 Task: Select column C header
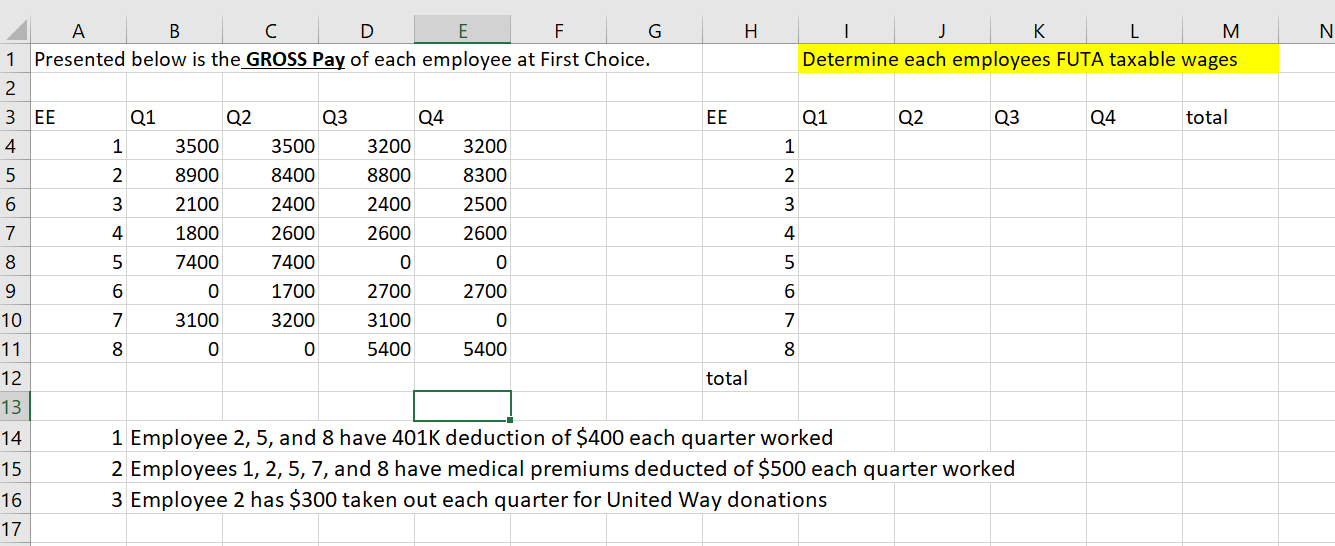[x=270, y=30]
